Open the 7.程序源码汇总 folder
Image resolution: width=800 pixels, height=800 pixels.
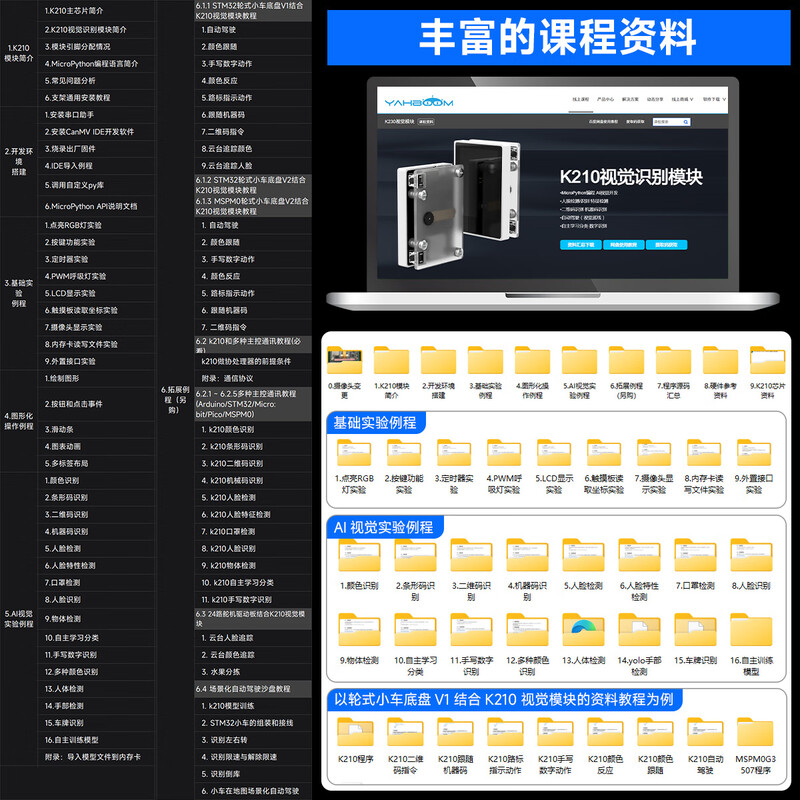tap(671, 358)
